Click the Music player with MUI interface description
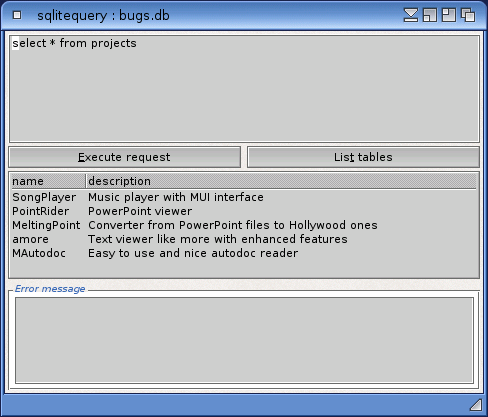Viewport: 488px width, 417px height. tap(176, 197)
